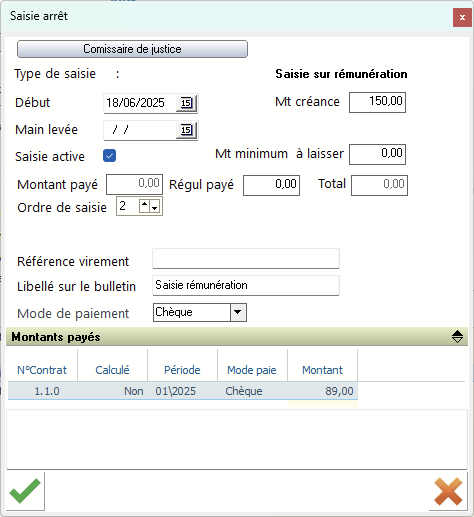Select the 1.1.0 contract row
Viewport: 474px width, 517px height.
tap(183, 391)
